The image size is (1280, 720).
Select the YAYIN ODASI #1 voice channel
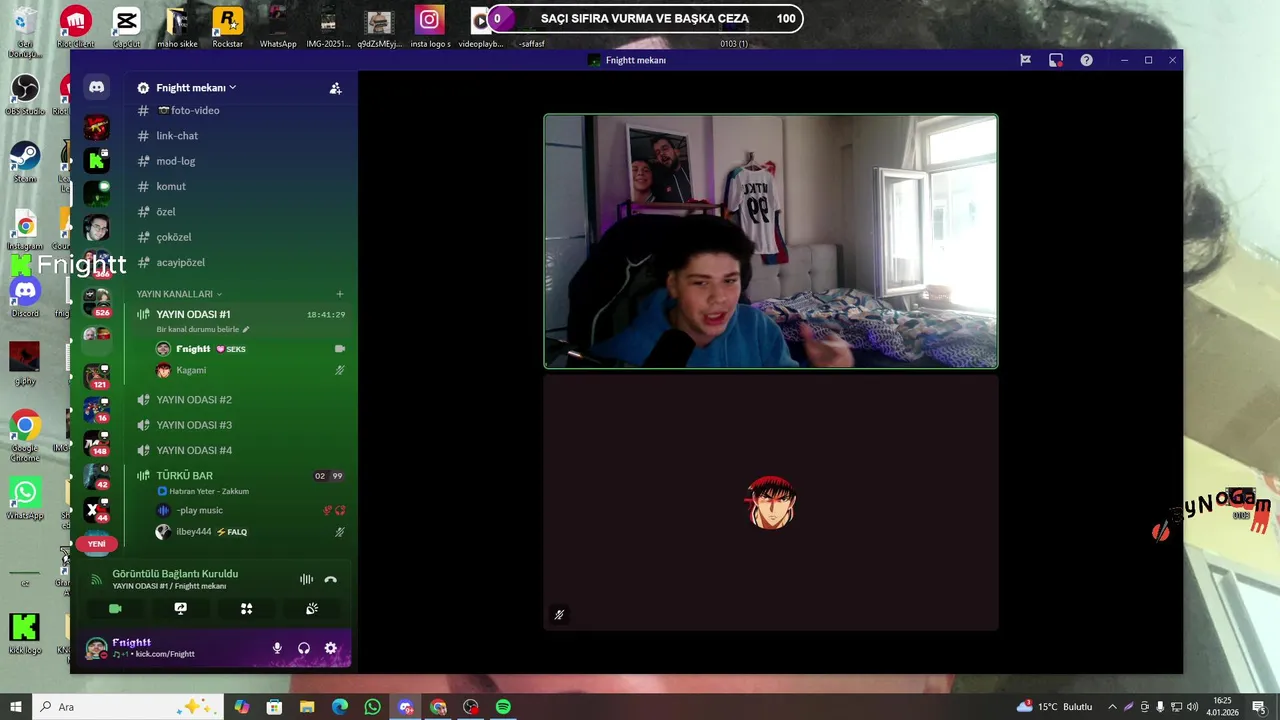(x=193, y=314)
